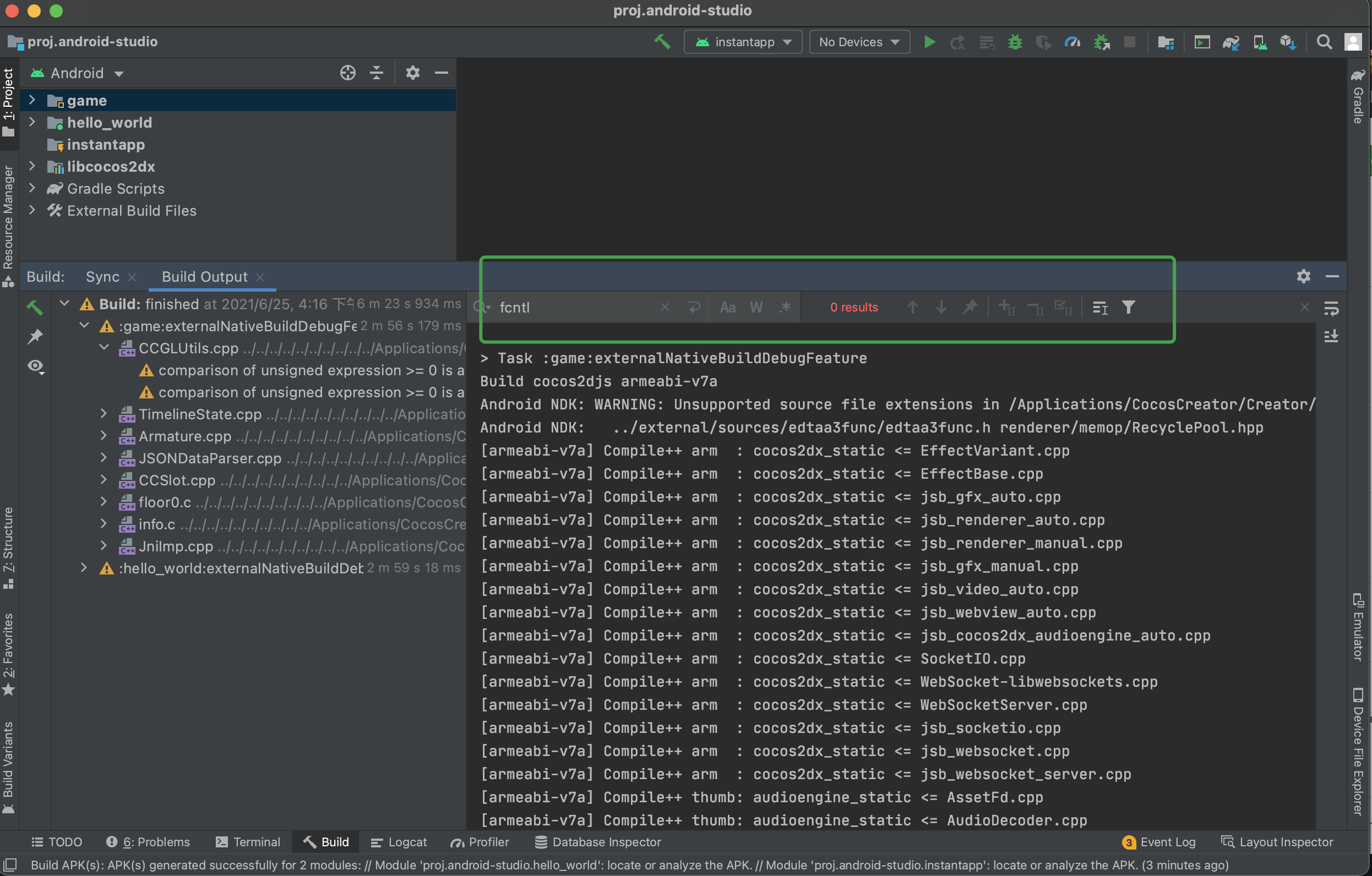Image resolution: width=1372 pixels, height=876 pixels.
Task: Switch to the Sync tab in Build panel
Action: point(102,276)
